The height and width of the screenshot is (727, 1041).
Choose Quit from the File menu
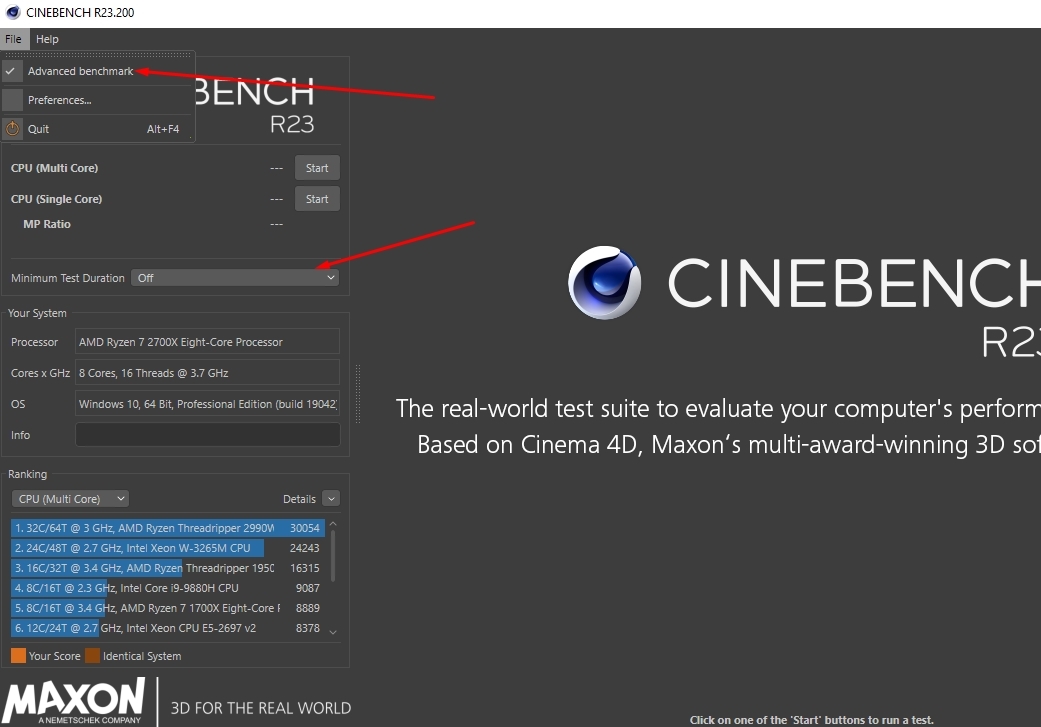(x=98, y=129)
